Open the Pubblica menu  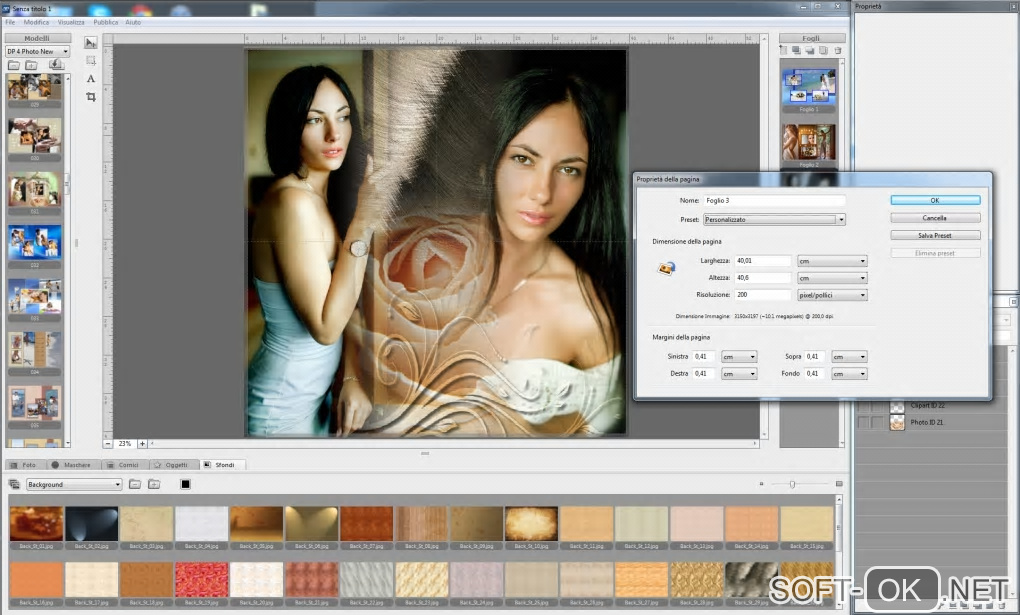pyautogui.click(x=105, y=22)
